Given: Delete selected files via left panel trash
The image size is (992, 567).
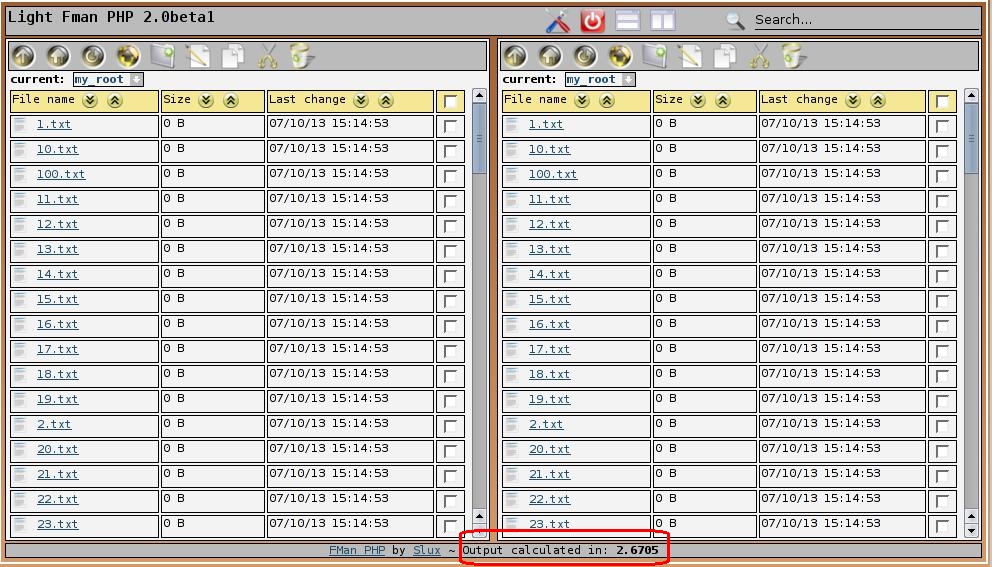Looking at the screenshot, I should tap(302, 56).
